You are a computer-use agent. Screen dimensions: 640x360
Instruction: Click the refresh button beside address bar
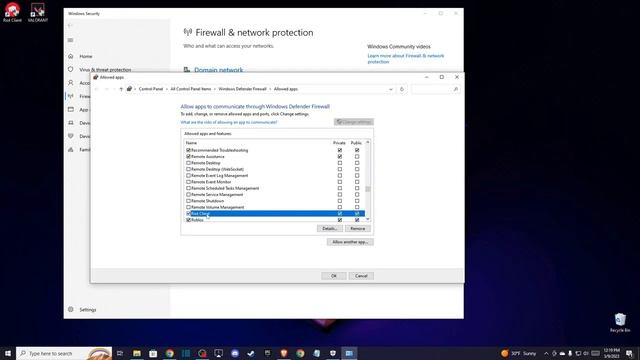[402, 89]
